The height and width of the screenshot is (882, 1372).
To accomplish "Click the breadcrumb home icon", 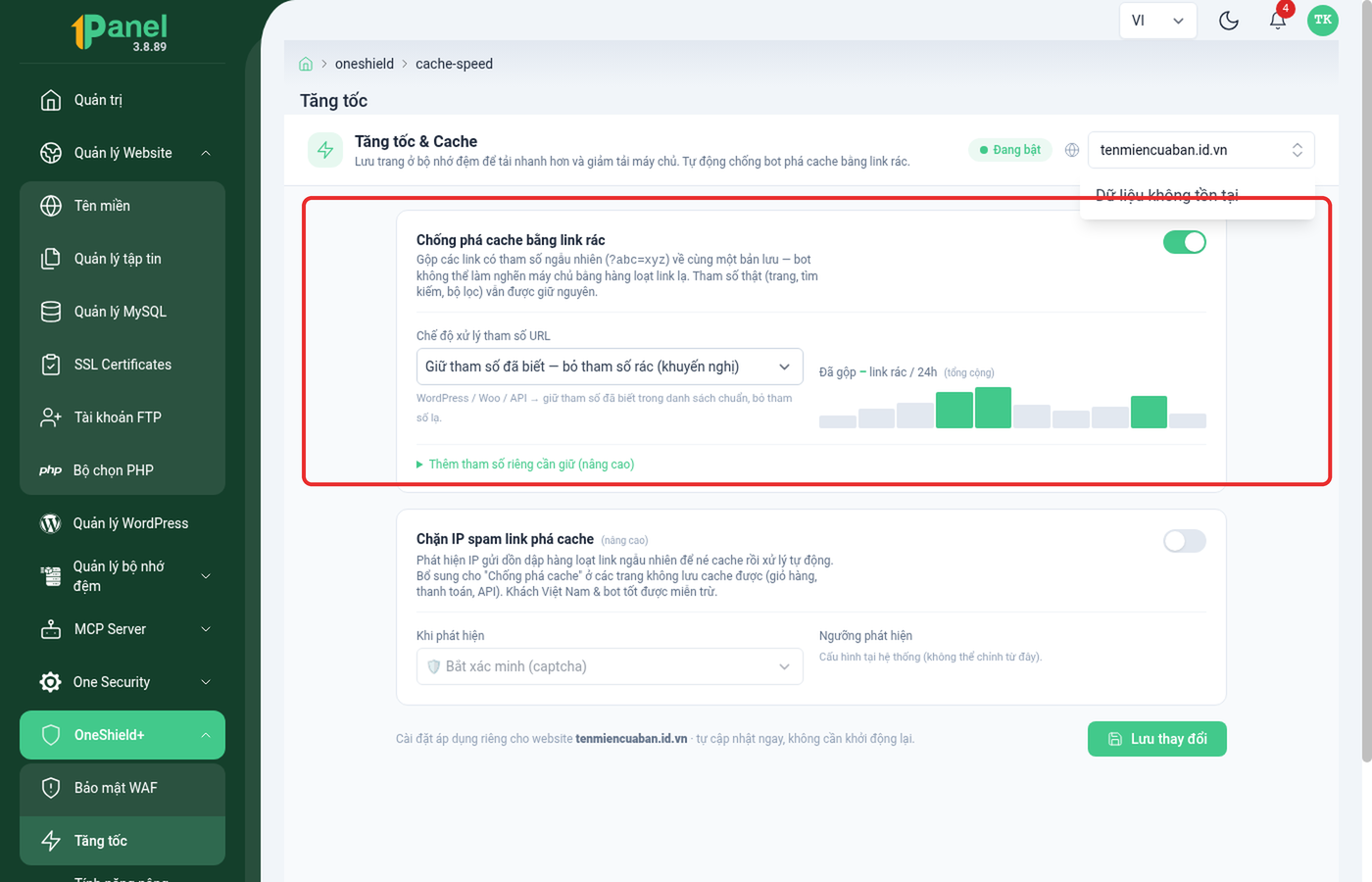I will click(306, 64).
